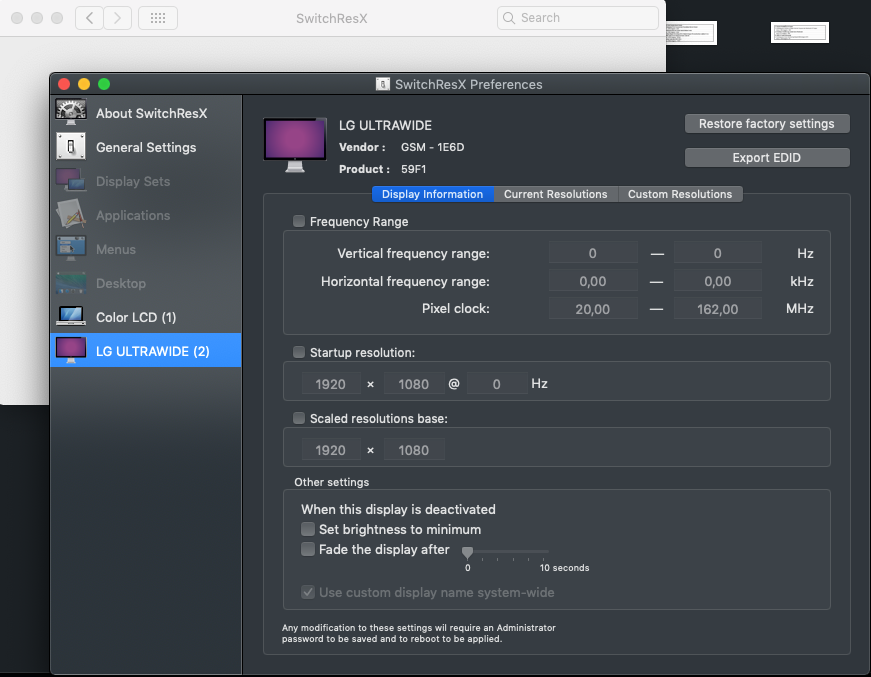Click the Applications sidebar icon
The width and height of the screenshot is (871, 677).
[71, 214]
